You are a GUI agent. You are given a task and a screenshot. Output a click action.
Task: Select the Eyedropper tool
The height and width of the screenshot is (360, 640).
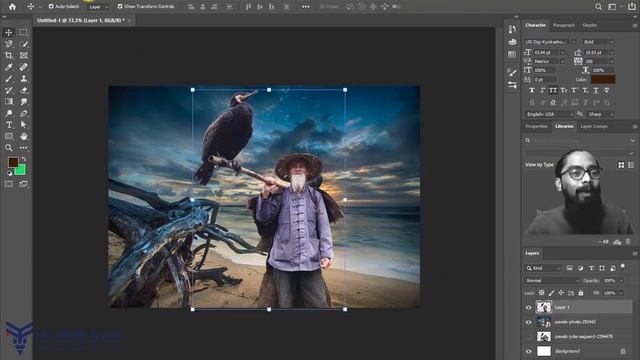[9, 67]
